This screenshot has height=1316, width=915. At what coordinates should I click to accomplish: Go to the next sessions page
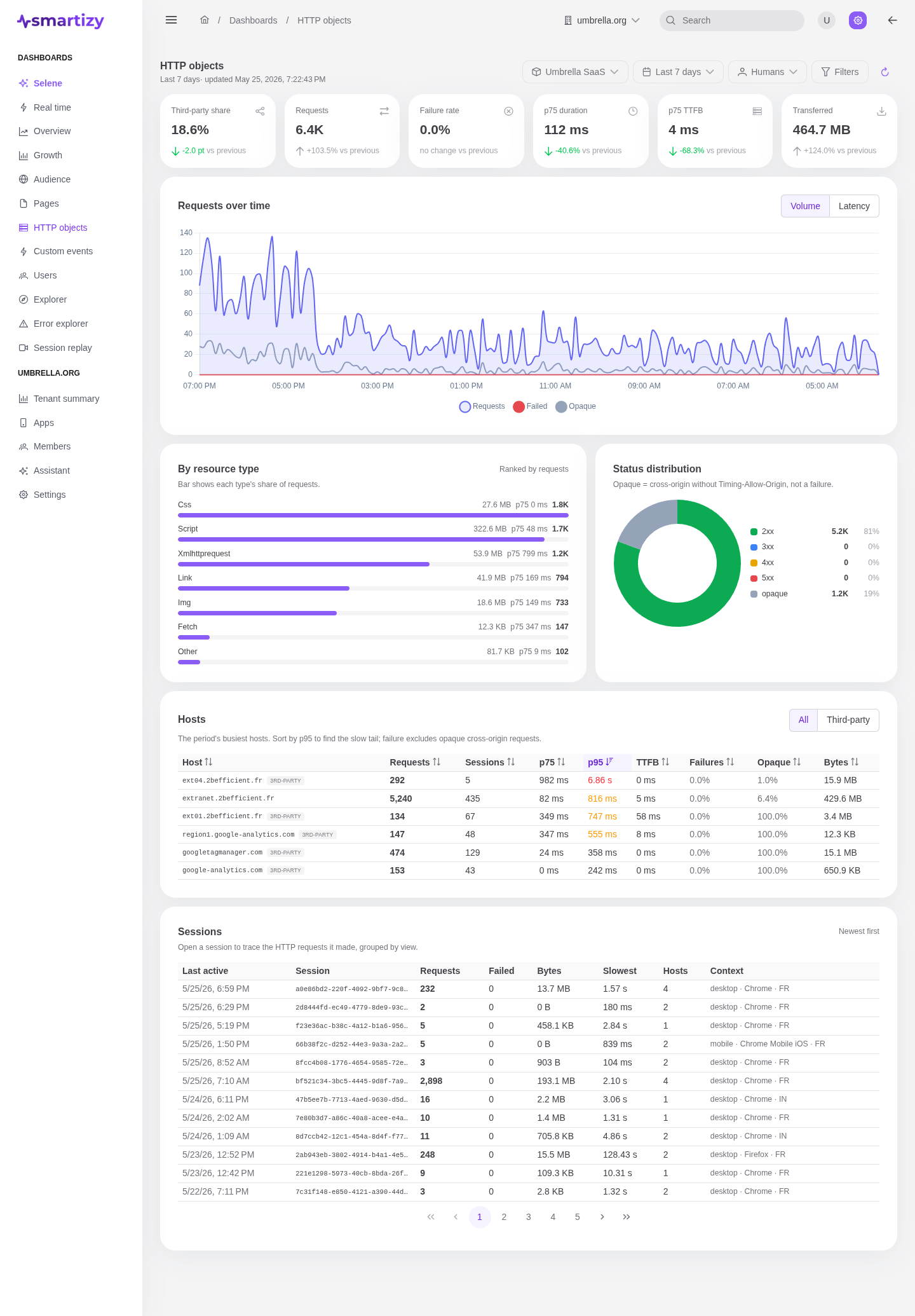tap(602, 1217)
